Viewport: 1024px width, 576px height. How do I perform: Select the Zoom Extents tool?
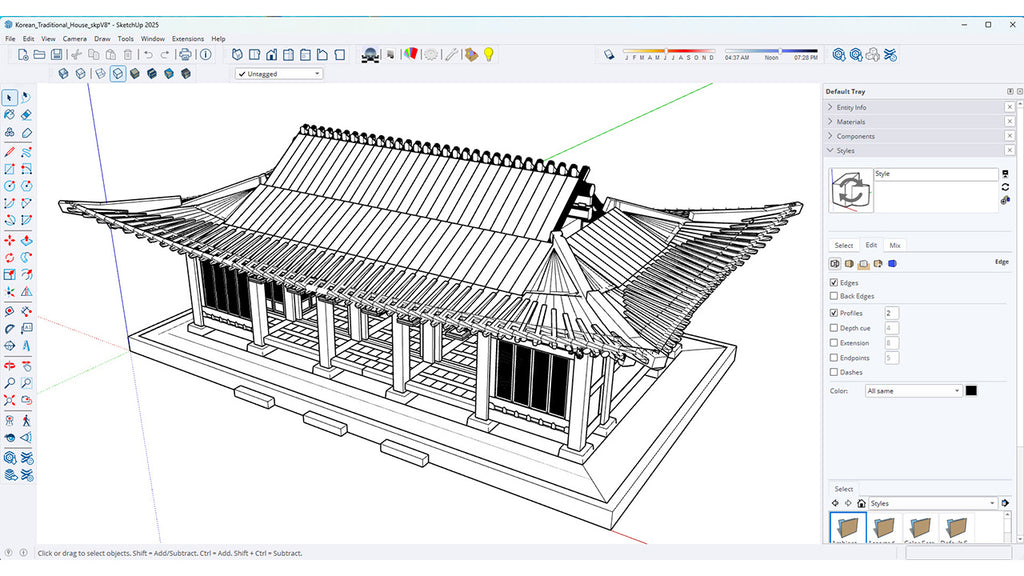tap(11, 399)
